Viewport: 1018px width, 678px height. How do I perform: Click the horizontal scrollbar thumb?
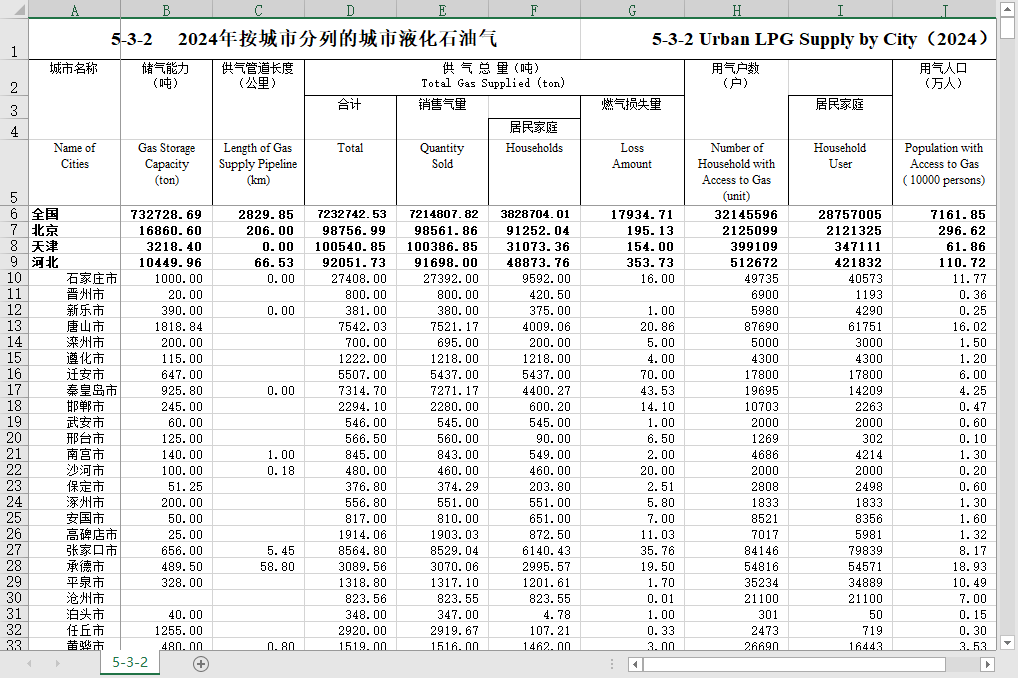[x=794, y=664]
